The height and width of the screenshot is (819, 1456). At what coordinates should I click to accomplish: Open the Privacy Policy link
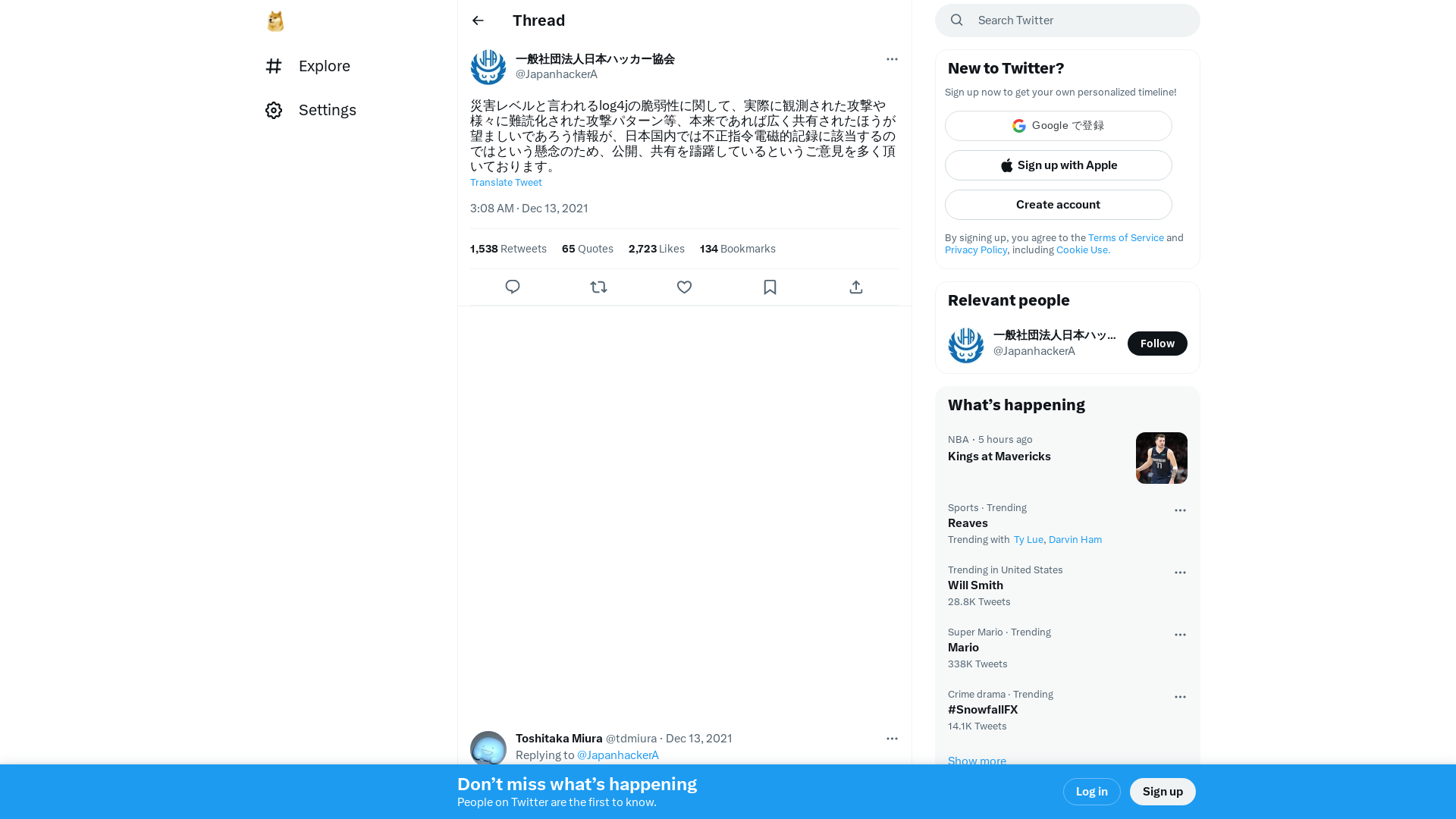[976, 250]
